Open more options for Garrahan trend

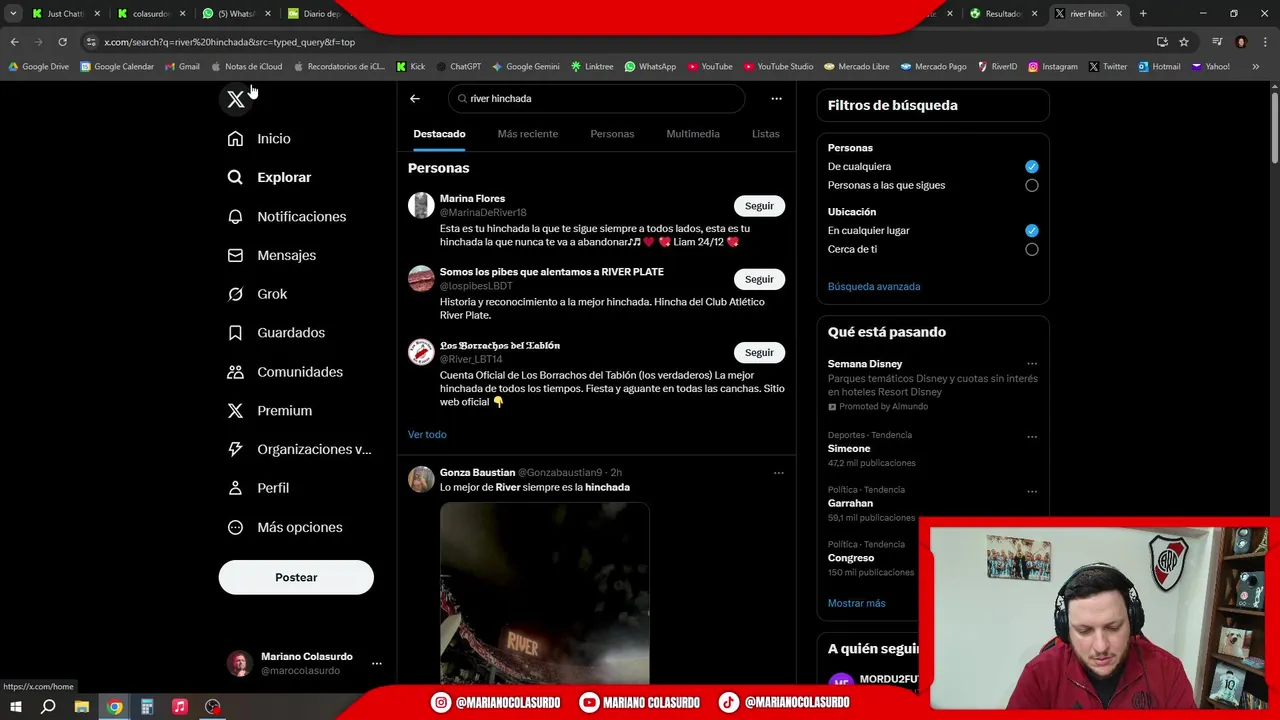(x=1032, y=492)
